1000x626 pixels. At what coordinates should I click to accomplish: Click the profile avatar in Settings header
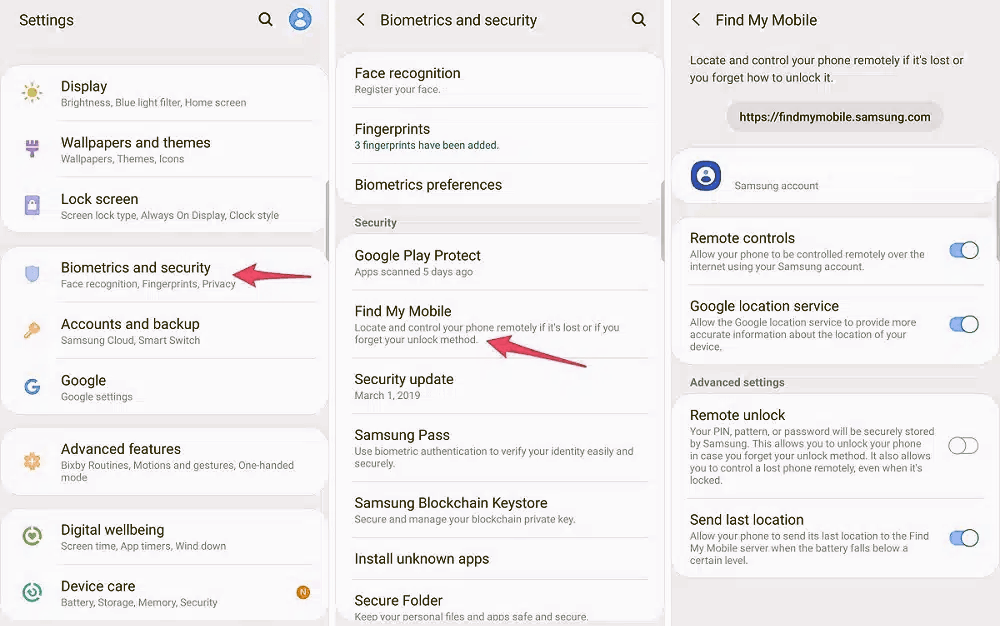coord(300,19)
